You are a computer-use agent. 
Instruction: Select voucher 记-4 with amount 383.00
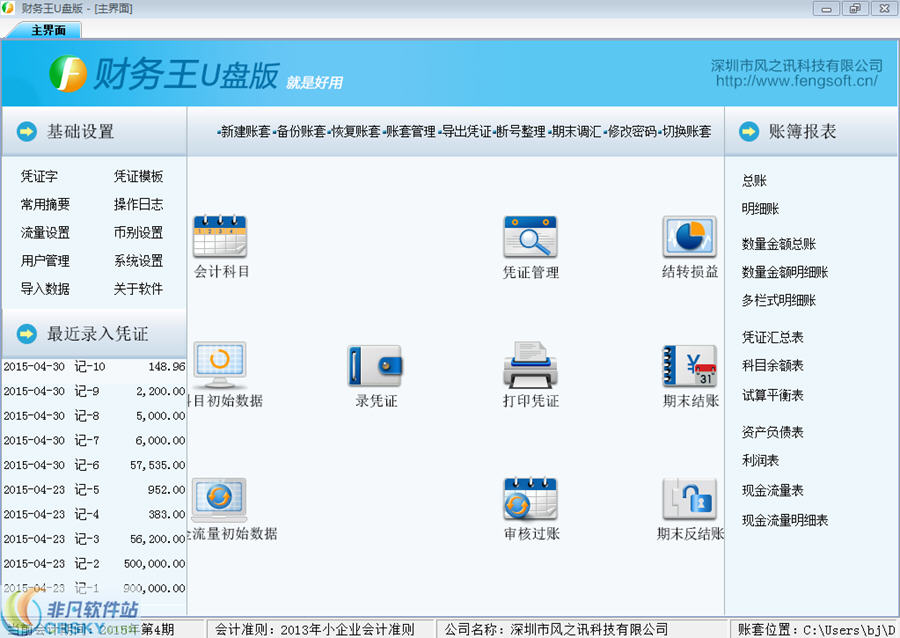tap(94, 514)
